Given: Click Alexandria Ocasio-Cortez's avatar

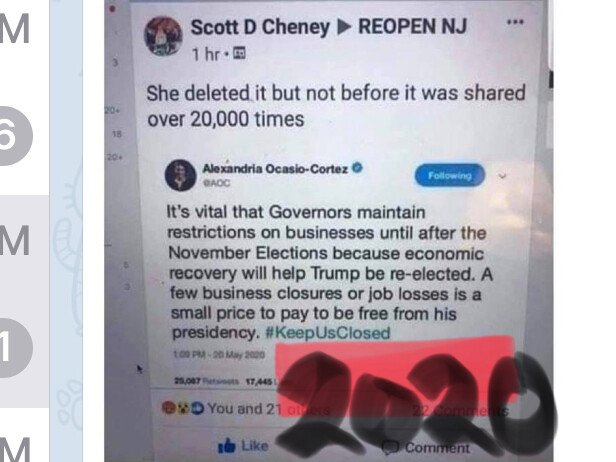Looking at the screenshot, I should click(x=180, y=175).
